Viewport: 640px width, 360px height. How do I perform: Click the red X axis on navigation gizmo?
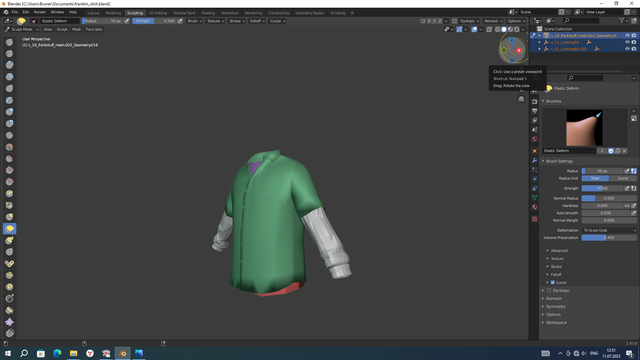click(x=519, y=50)
